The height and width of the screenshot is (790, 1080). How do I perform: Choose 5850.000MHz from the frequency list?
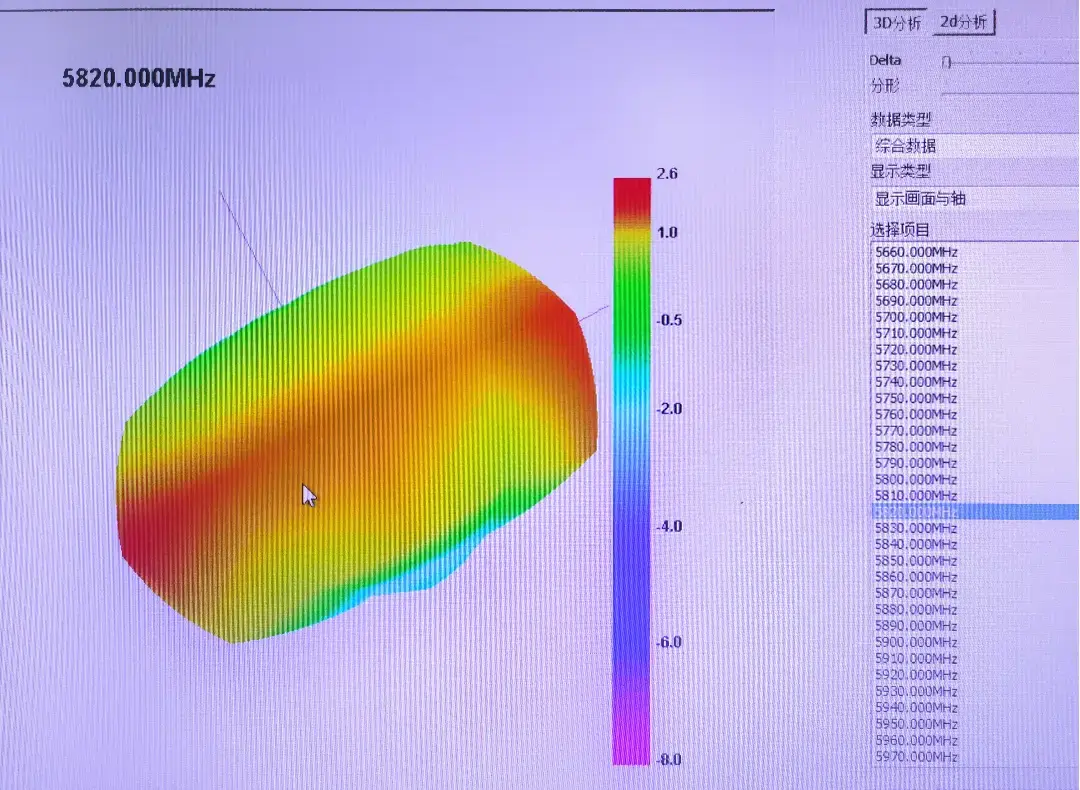coord(916,561)
